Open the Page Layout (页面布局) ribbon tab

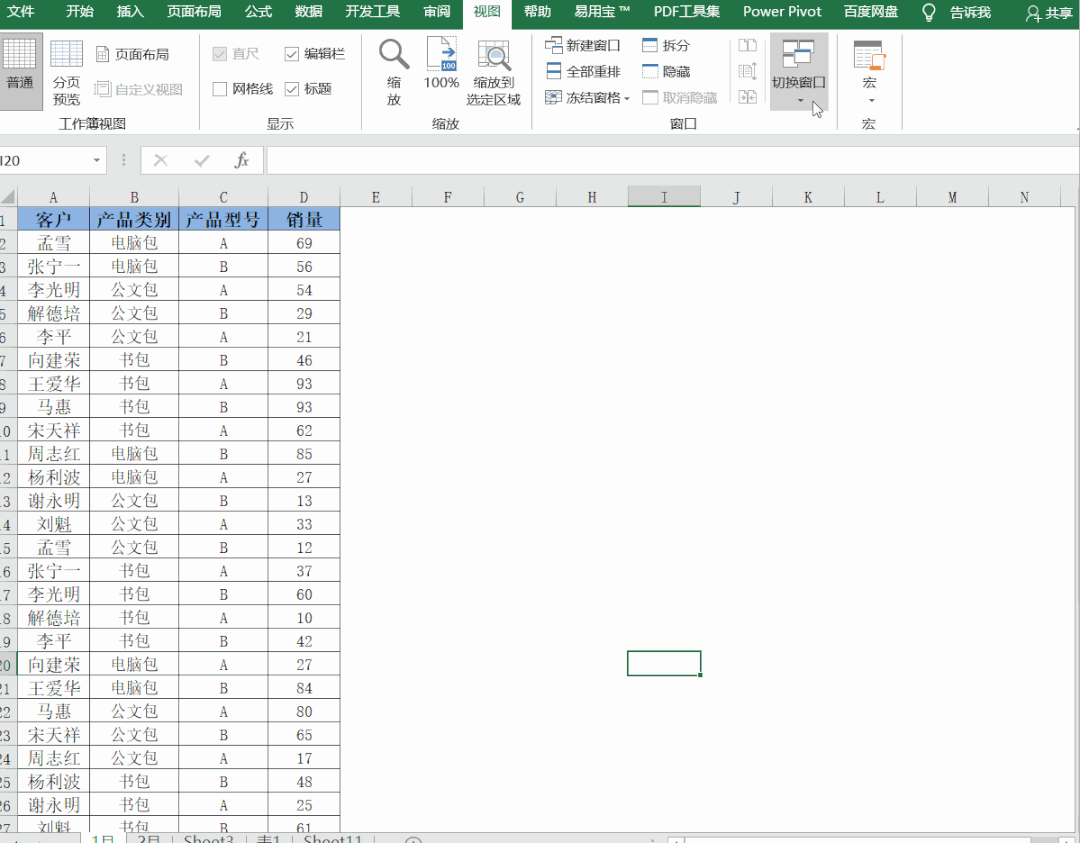[x=194, y=12]
